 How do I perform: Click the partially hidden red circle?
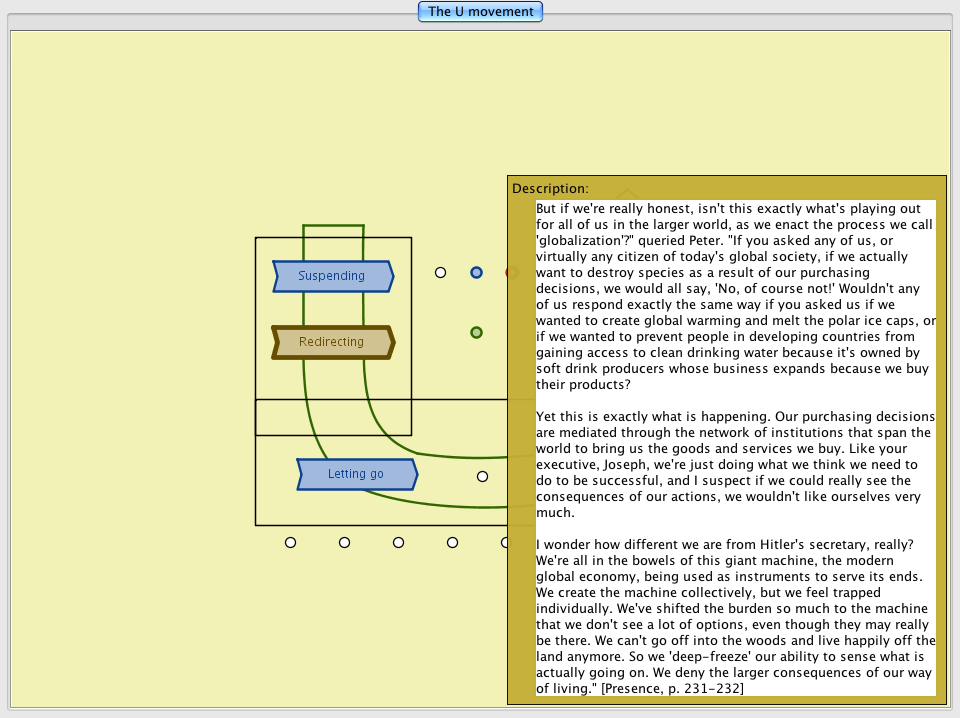pyautogui.click(x=508, y=272)
